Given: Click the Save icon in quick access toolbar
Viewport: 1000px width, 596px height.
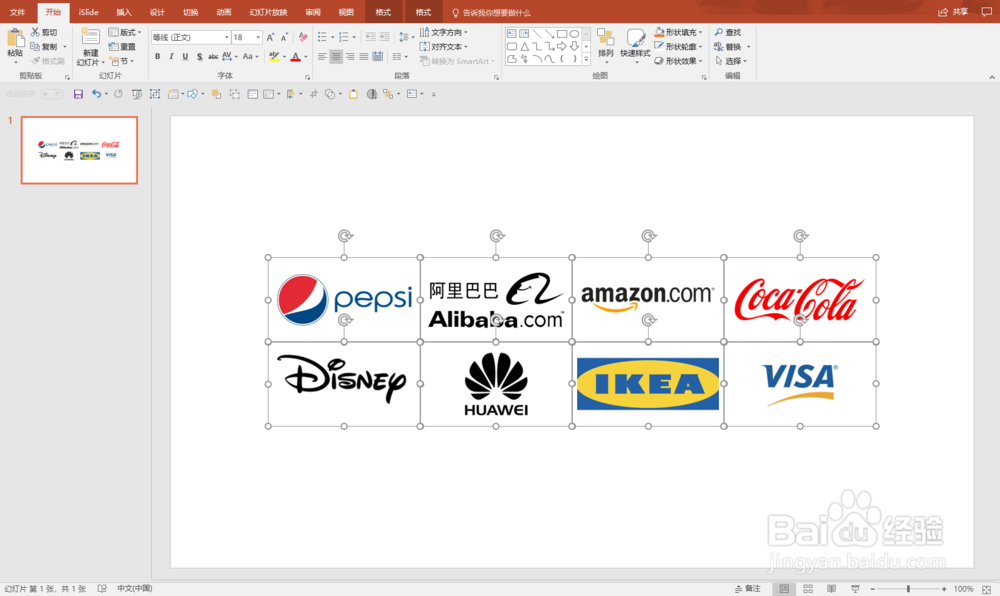Looking at the screenshot, I should (x=78, y=94).
